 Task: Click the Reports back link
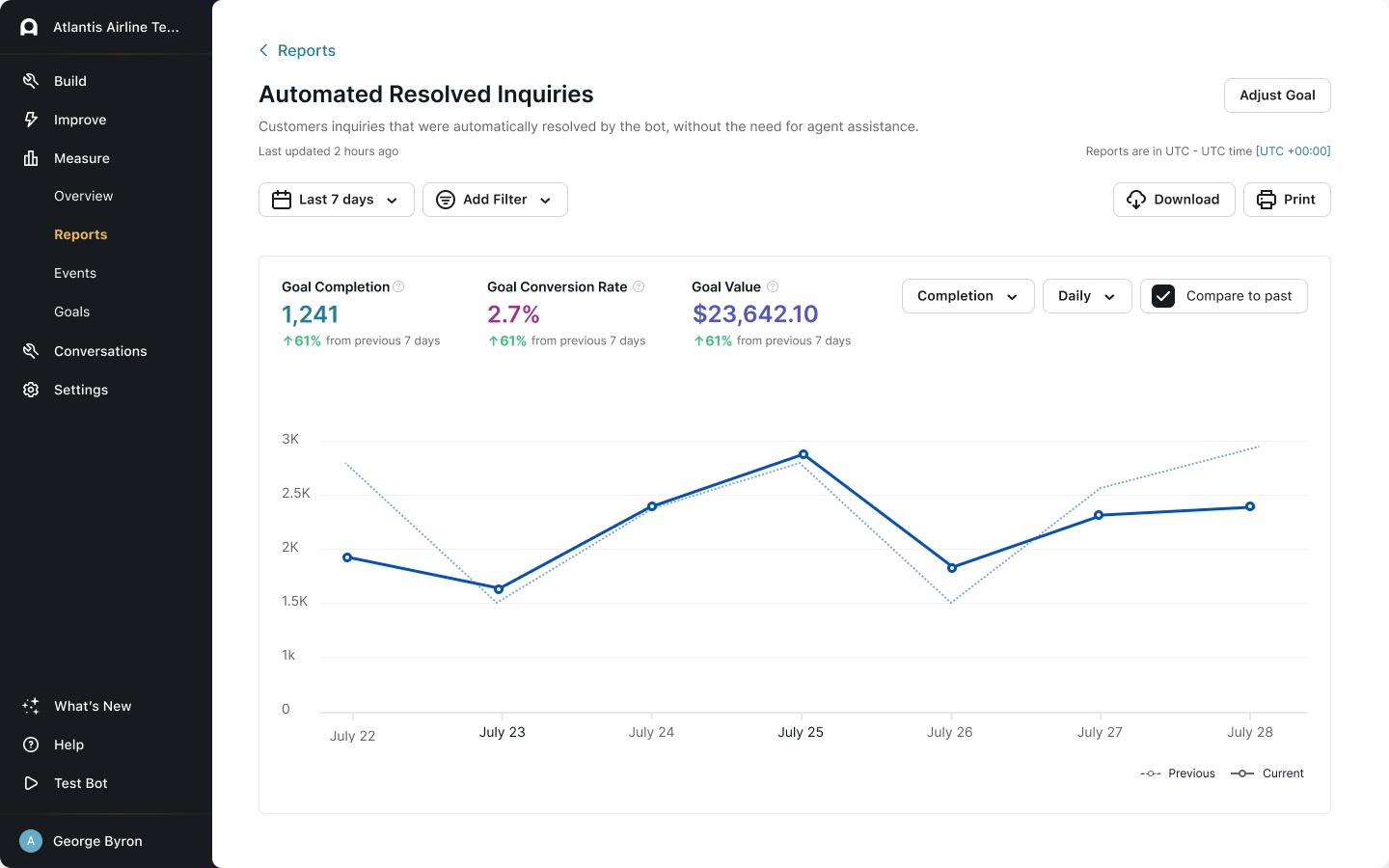click(297, 50)
